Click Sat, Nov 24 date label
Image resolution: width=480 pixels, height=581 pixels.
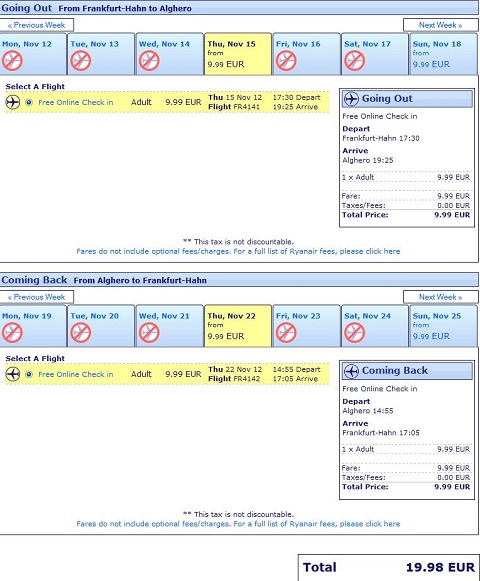[367, 316]
